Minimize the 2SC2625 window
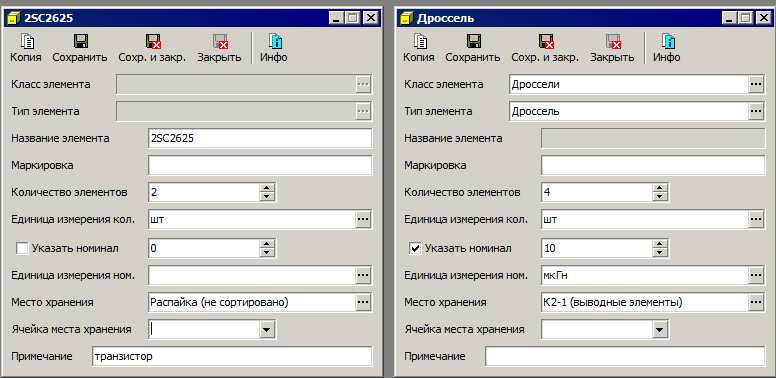The width and height of the screenshot is (776, 378). coord(337,18)
